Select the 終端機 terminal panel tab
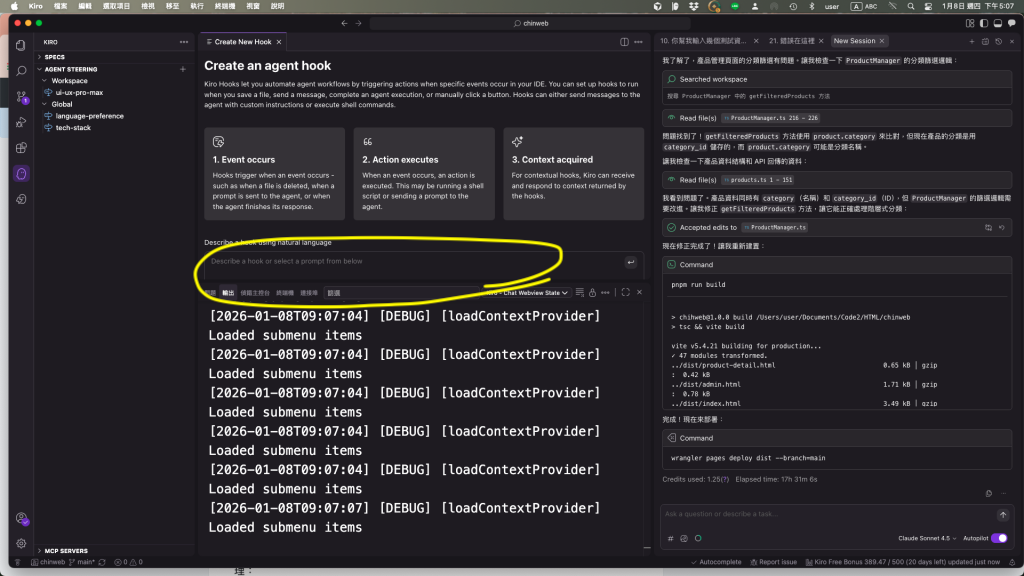This screenshot has height=576, width=1024. tap(285, 293)
